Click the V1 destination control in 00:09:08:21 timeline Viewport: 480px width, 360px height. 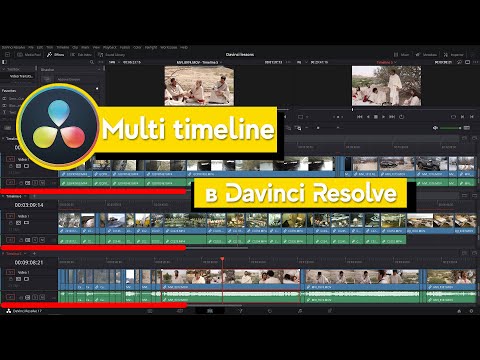[11, 272]
